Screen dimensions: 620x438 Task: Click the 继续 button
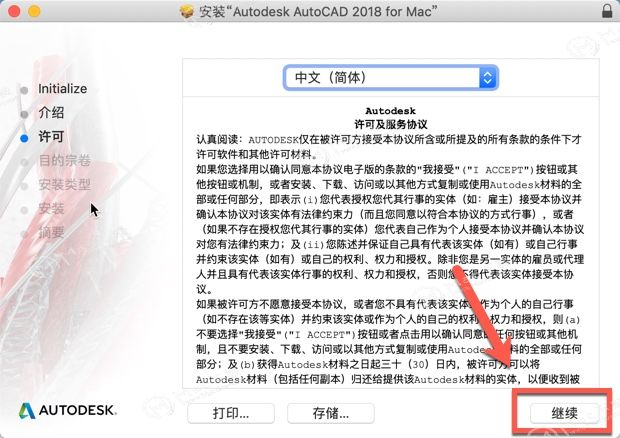(x=564, y=413)
